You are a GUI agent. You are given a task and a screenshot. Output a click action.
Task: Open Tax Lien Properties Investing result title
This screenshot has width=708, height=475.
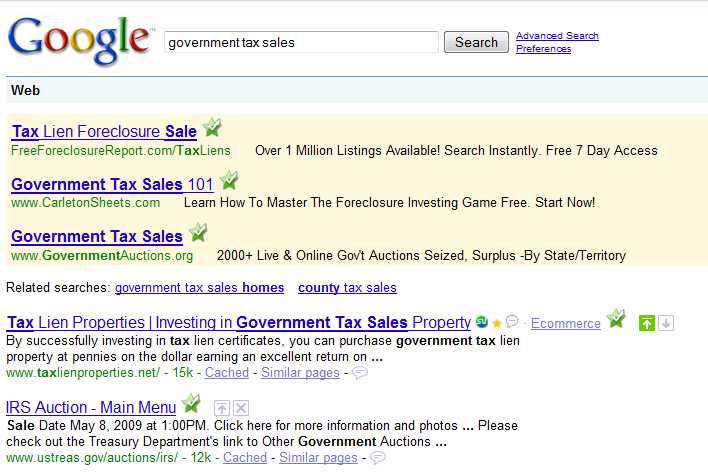coord(239,322)
